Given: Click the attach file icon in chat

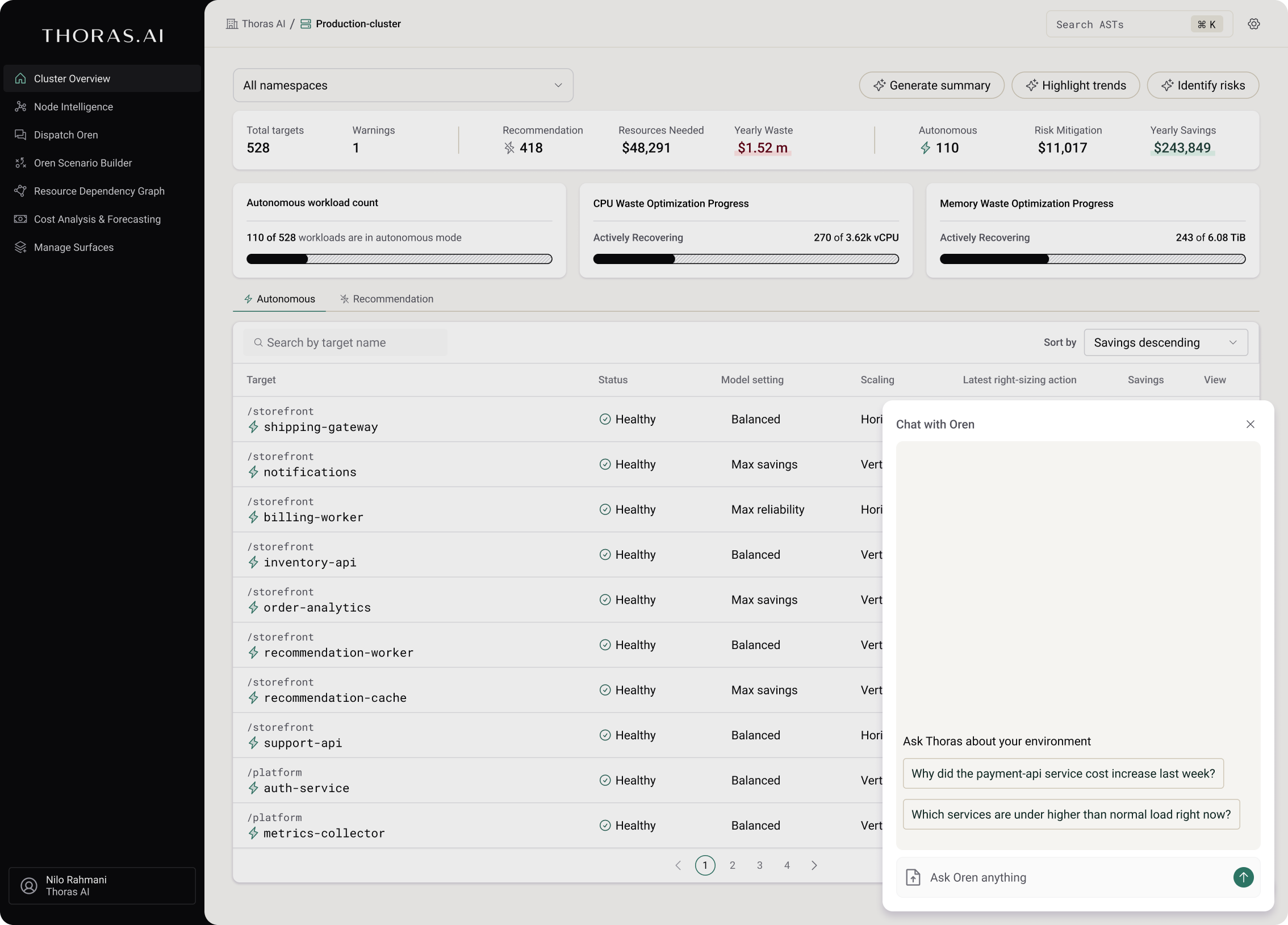Looking at the screenshot, I should [913, 877].
